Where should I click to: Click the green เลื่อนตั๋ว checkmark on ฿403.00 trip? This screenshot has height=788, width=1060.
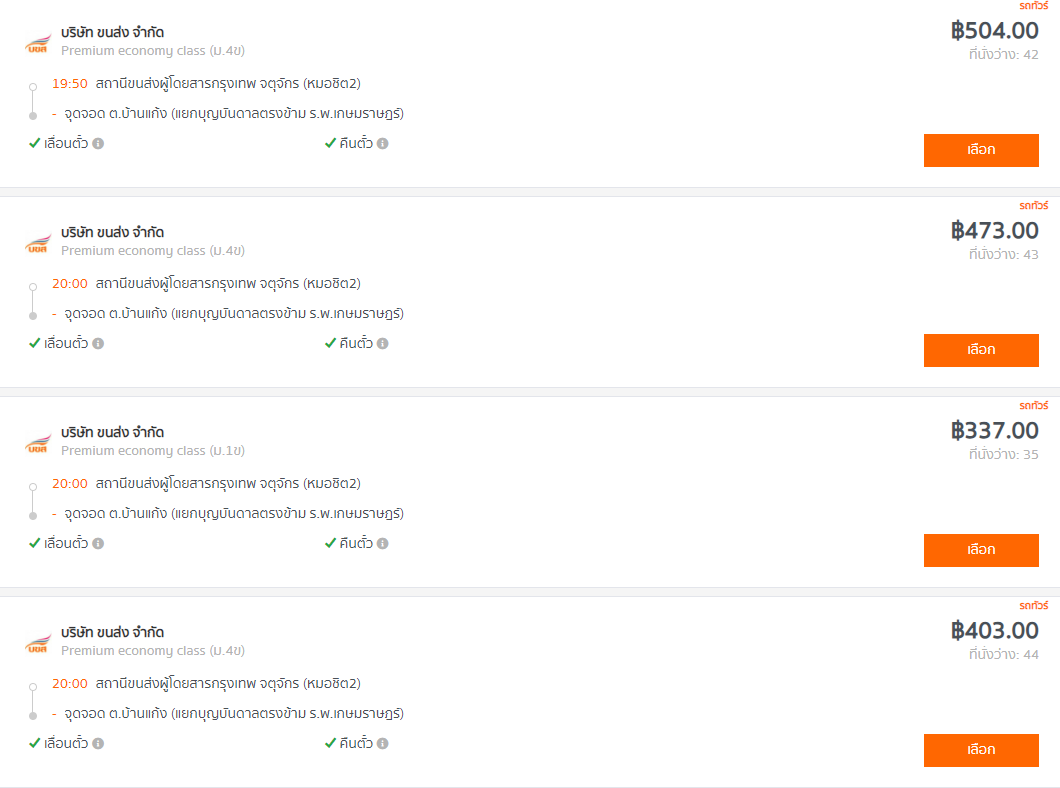click(x=35, y=743)
